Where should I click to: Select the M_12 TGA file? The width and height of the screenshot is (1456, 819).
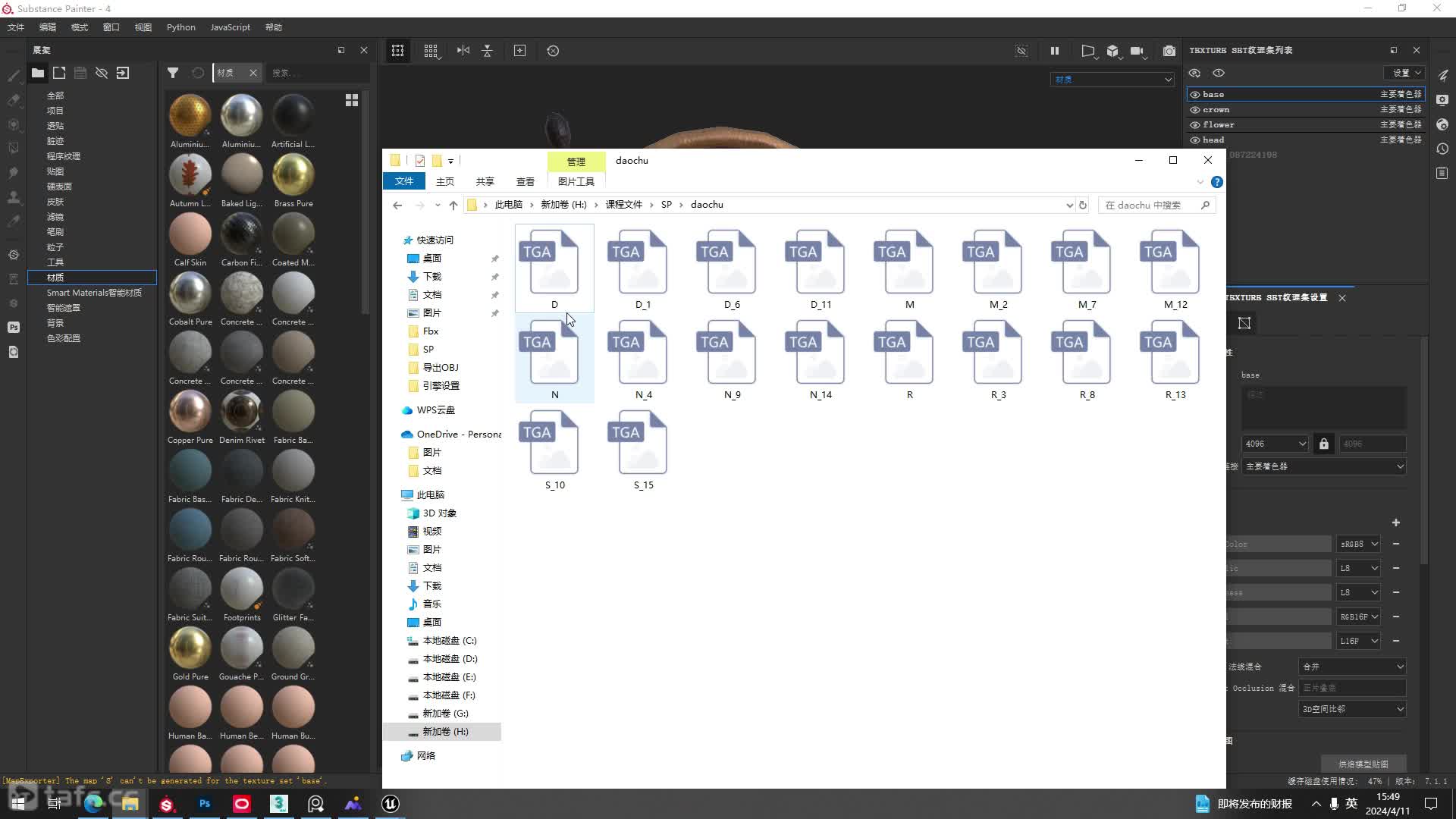pos(1175,270)
